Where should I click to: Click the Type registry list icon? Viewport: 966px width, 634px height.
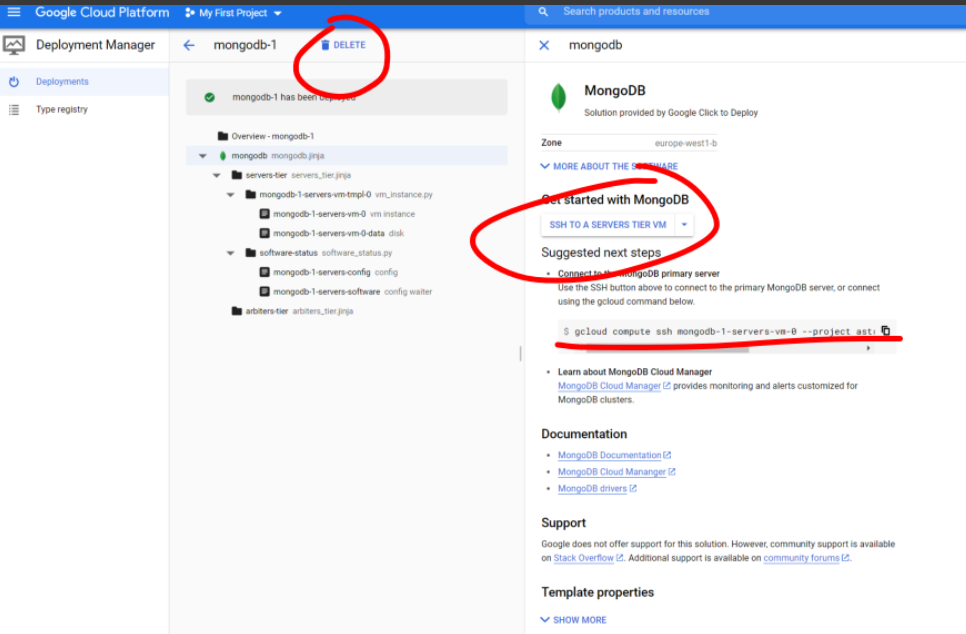pos(14,110)
